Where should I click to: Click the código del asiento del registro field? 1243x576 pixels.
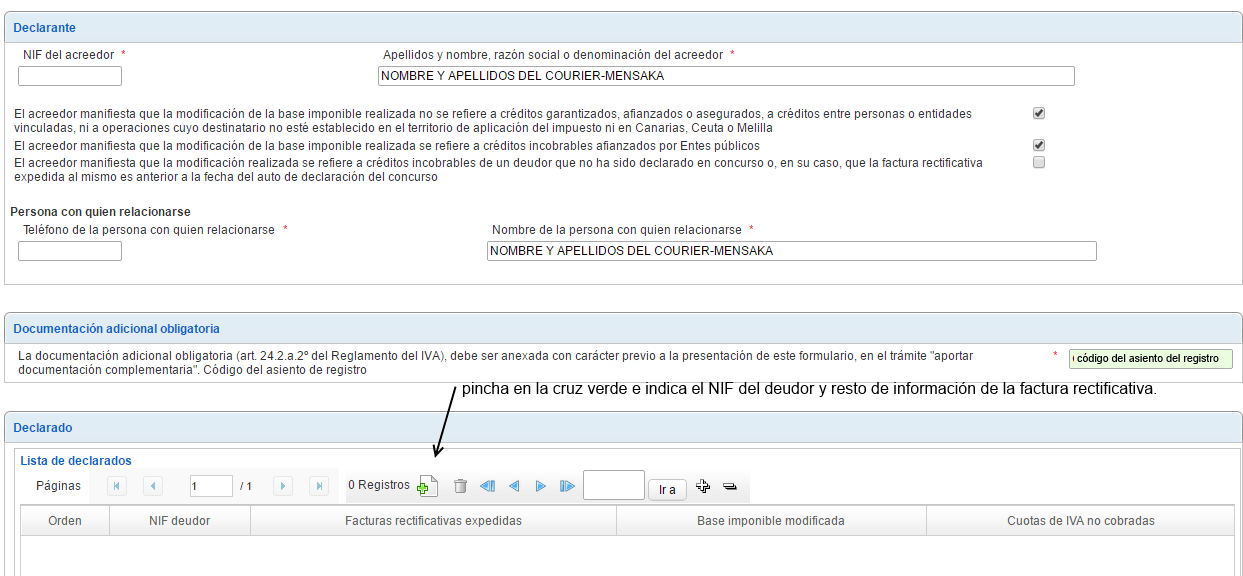coord(1150,358)
